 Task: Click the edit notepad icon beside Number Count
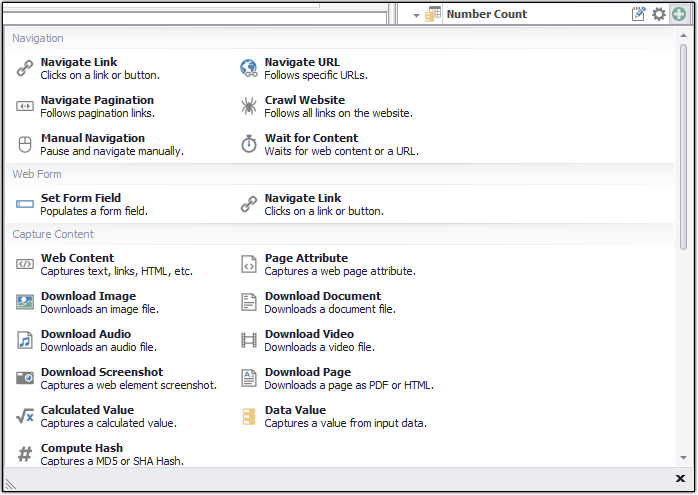tap(639, 14)
